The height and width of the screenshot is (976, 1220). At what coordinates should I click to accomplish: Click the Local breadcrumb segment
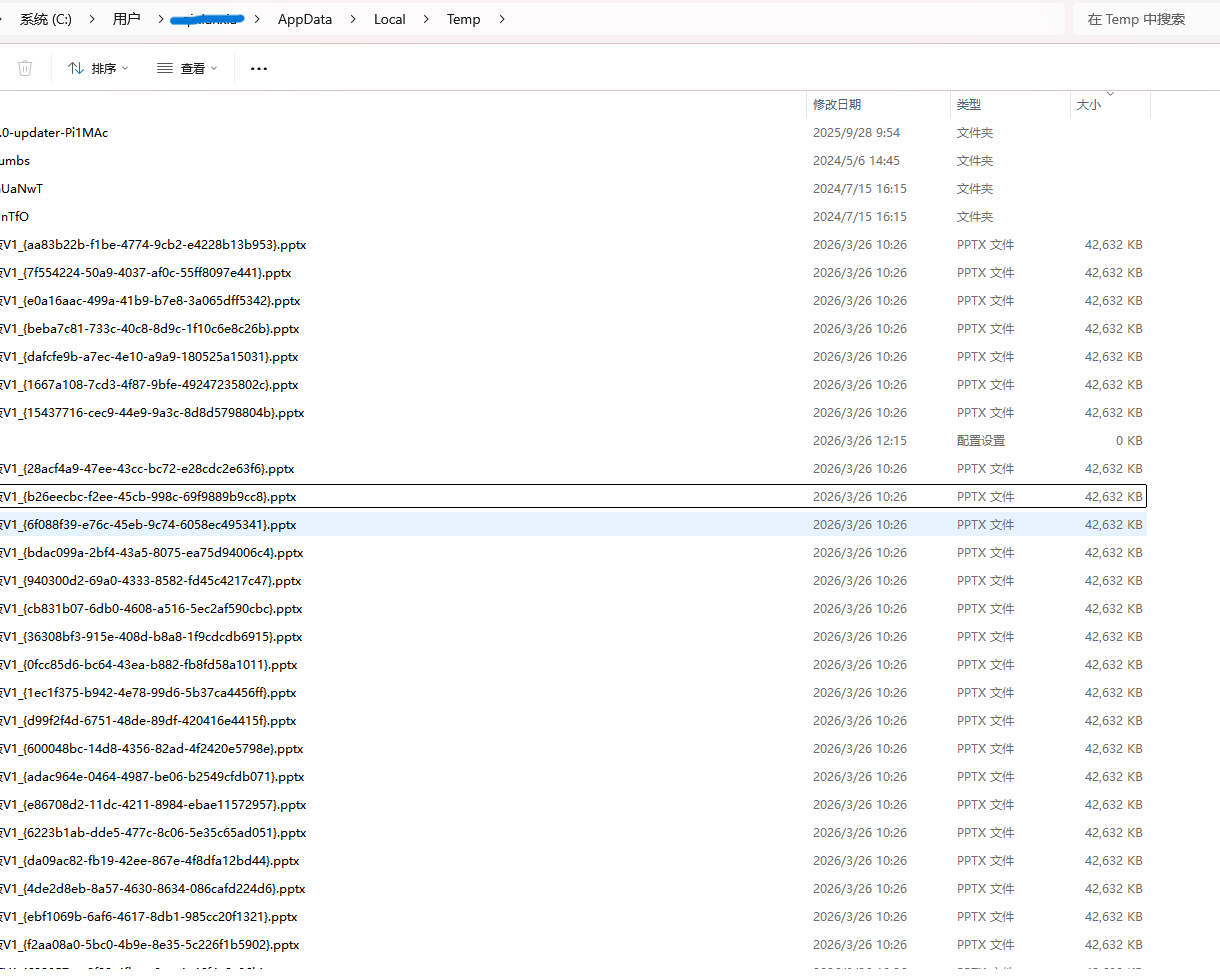390,19
